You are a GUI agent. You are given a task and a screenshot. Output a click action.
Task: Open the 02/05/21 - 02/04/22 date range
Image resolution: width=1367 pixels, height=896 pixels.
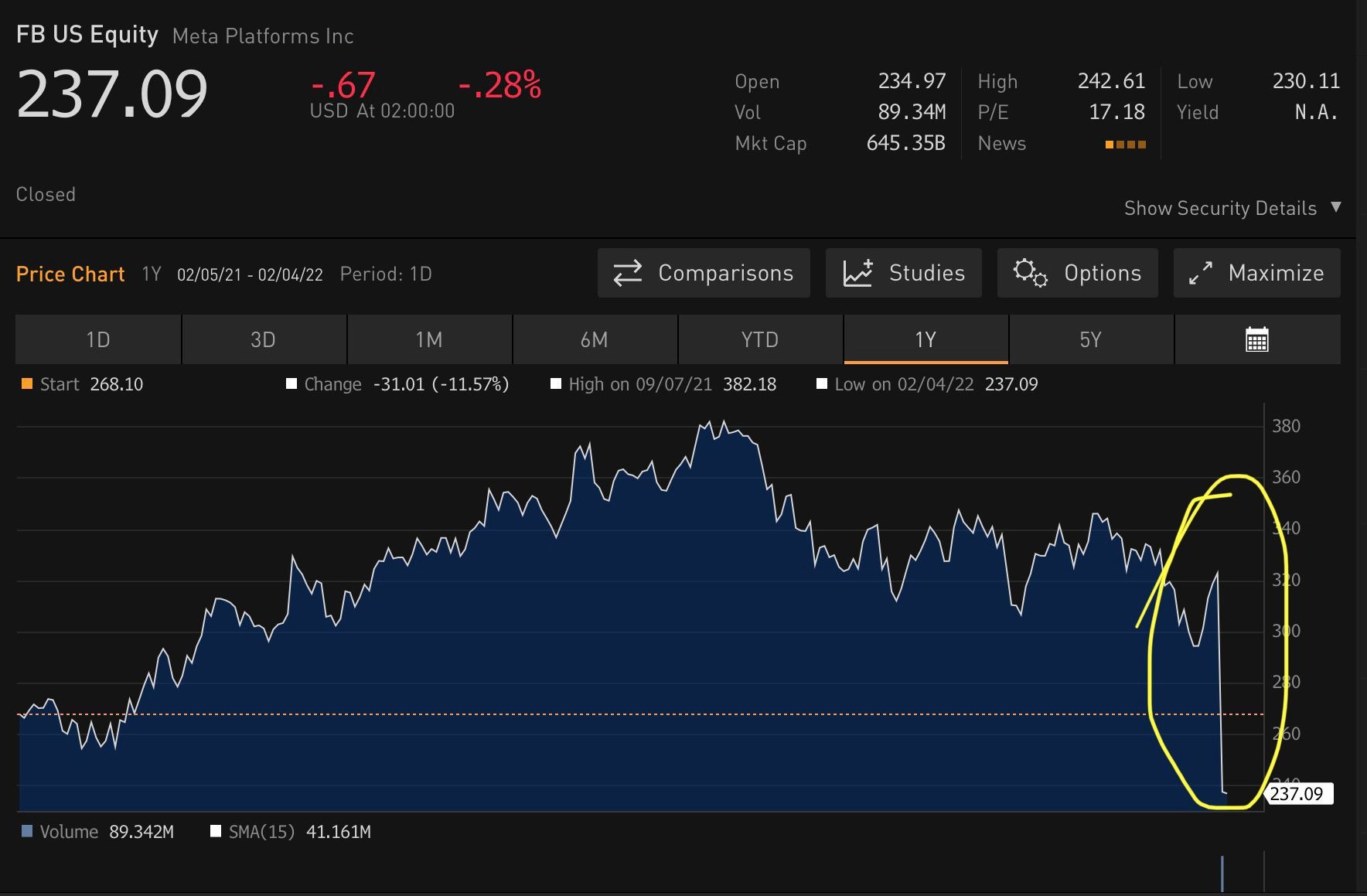(x=250, y=275)
